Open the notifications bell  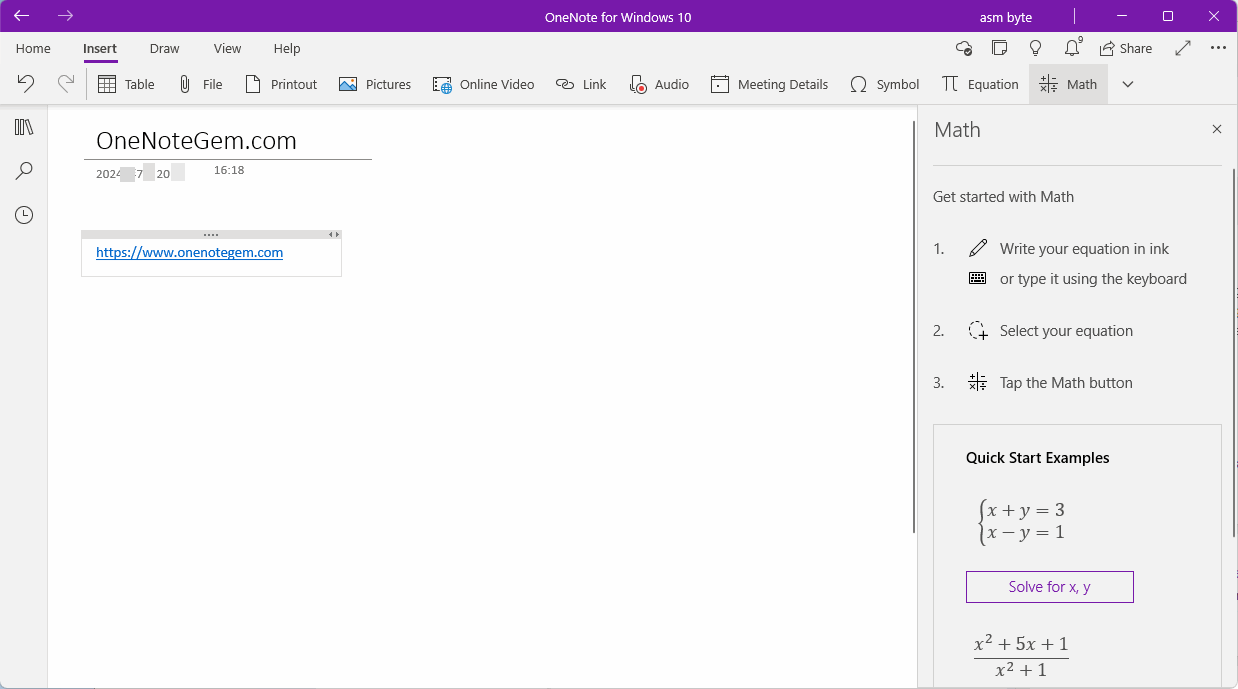click(x=1072, y=48)
